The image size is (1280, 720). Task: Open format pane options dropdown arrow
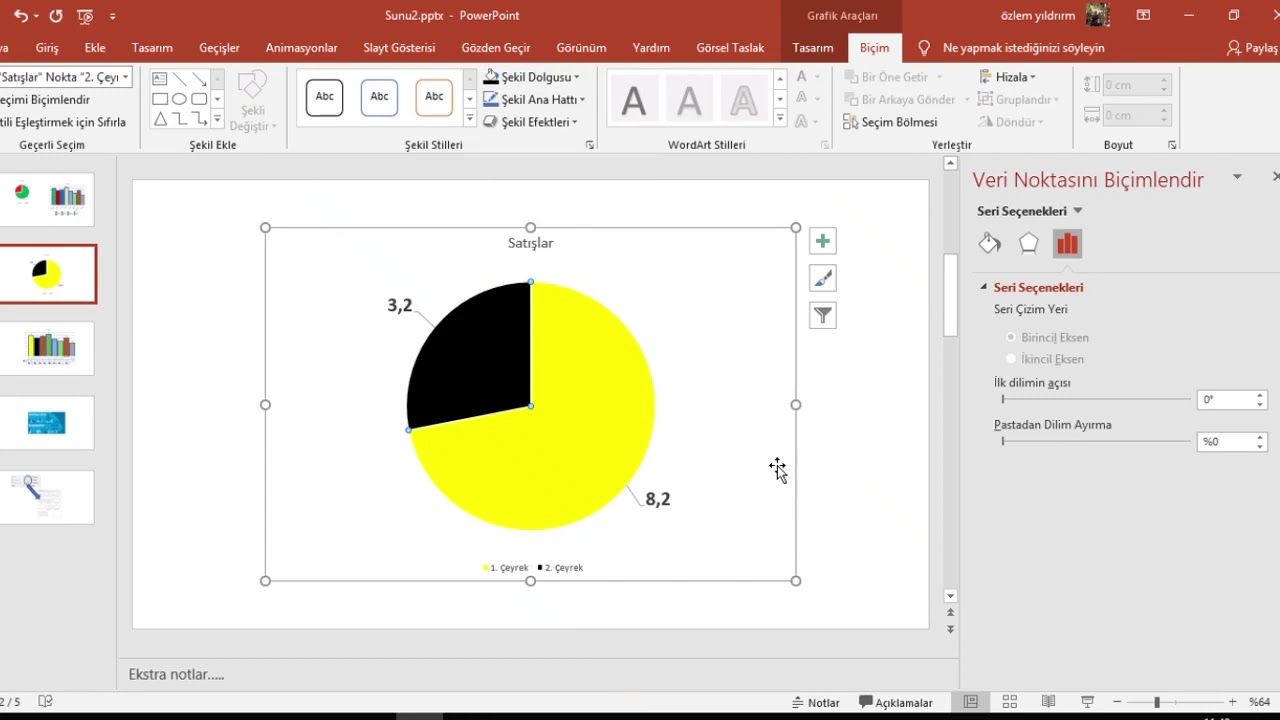coord(1237,178)
